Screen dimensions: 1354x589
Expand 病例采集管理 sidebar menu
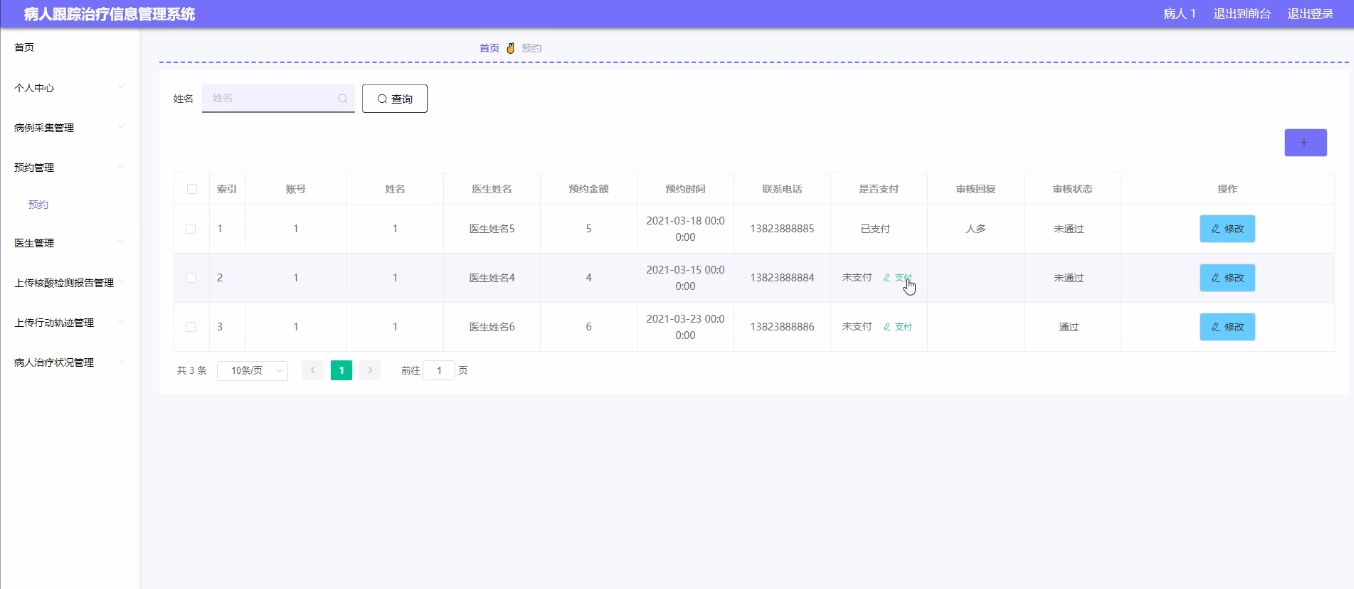70,128
